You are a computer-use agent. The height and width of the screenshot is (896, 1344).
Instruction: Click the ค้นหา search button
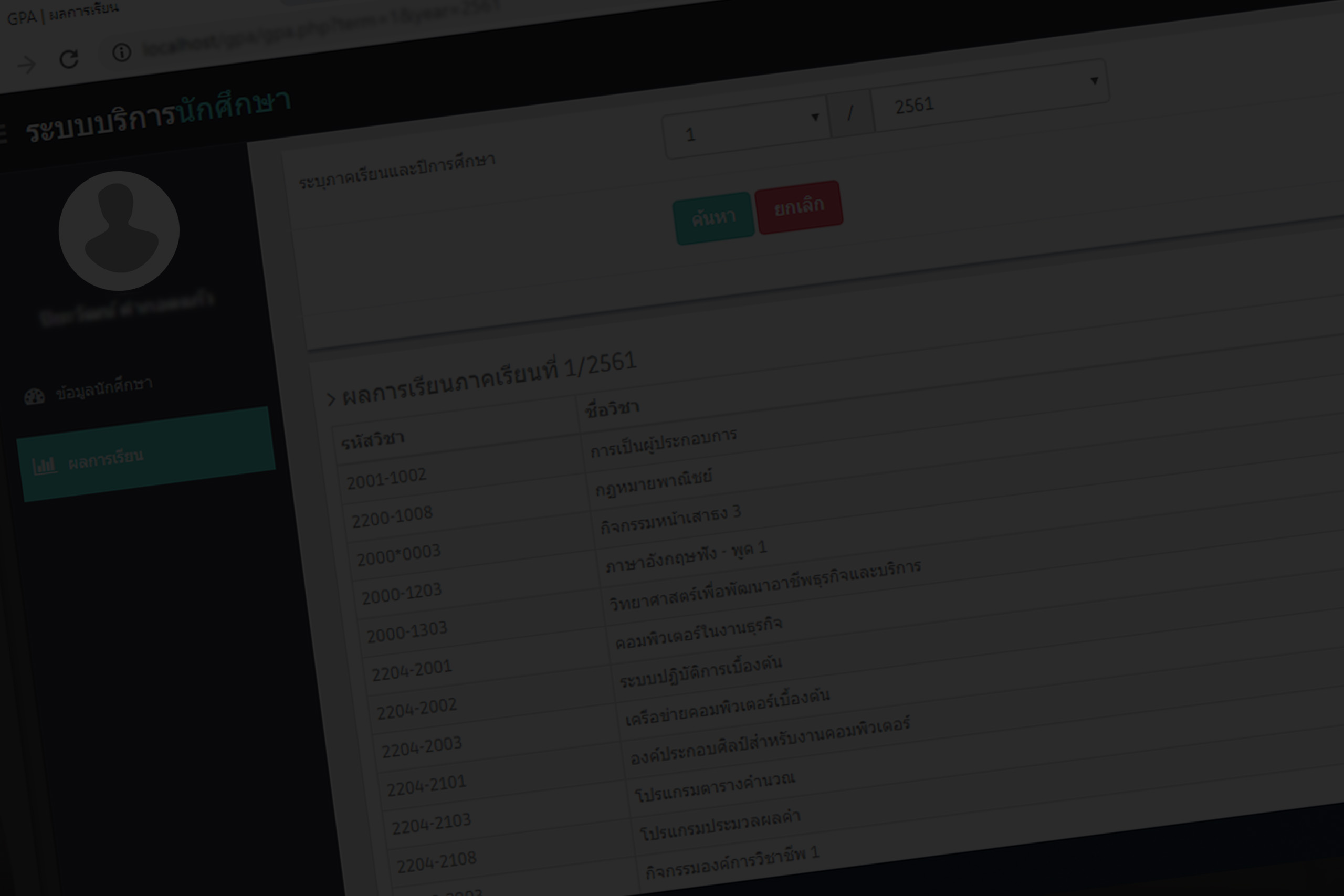click(x=713, y=218)
